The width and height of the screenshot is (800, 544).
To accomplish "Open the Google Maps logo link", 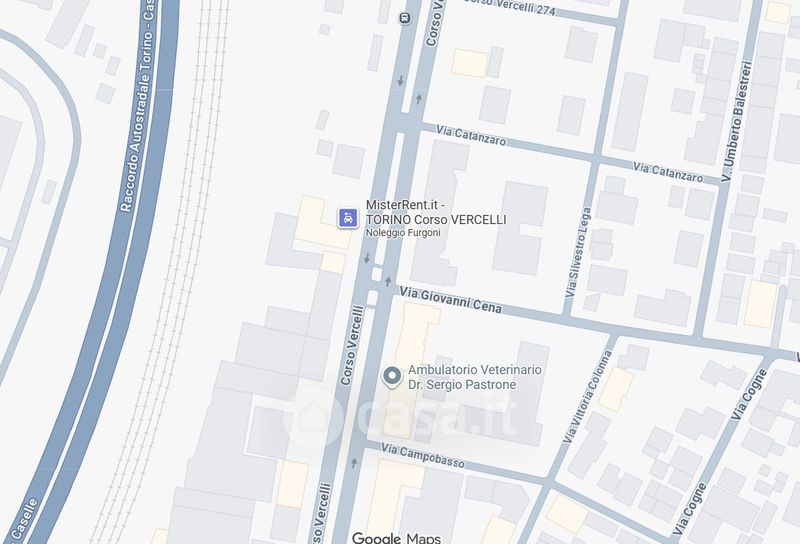I will [x=396, y=538].
